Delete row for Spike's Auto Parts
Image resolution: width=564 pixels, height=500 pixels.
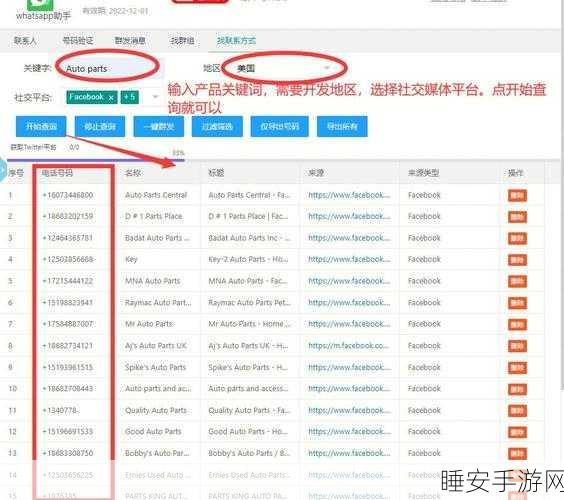click(517, 368)
